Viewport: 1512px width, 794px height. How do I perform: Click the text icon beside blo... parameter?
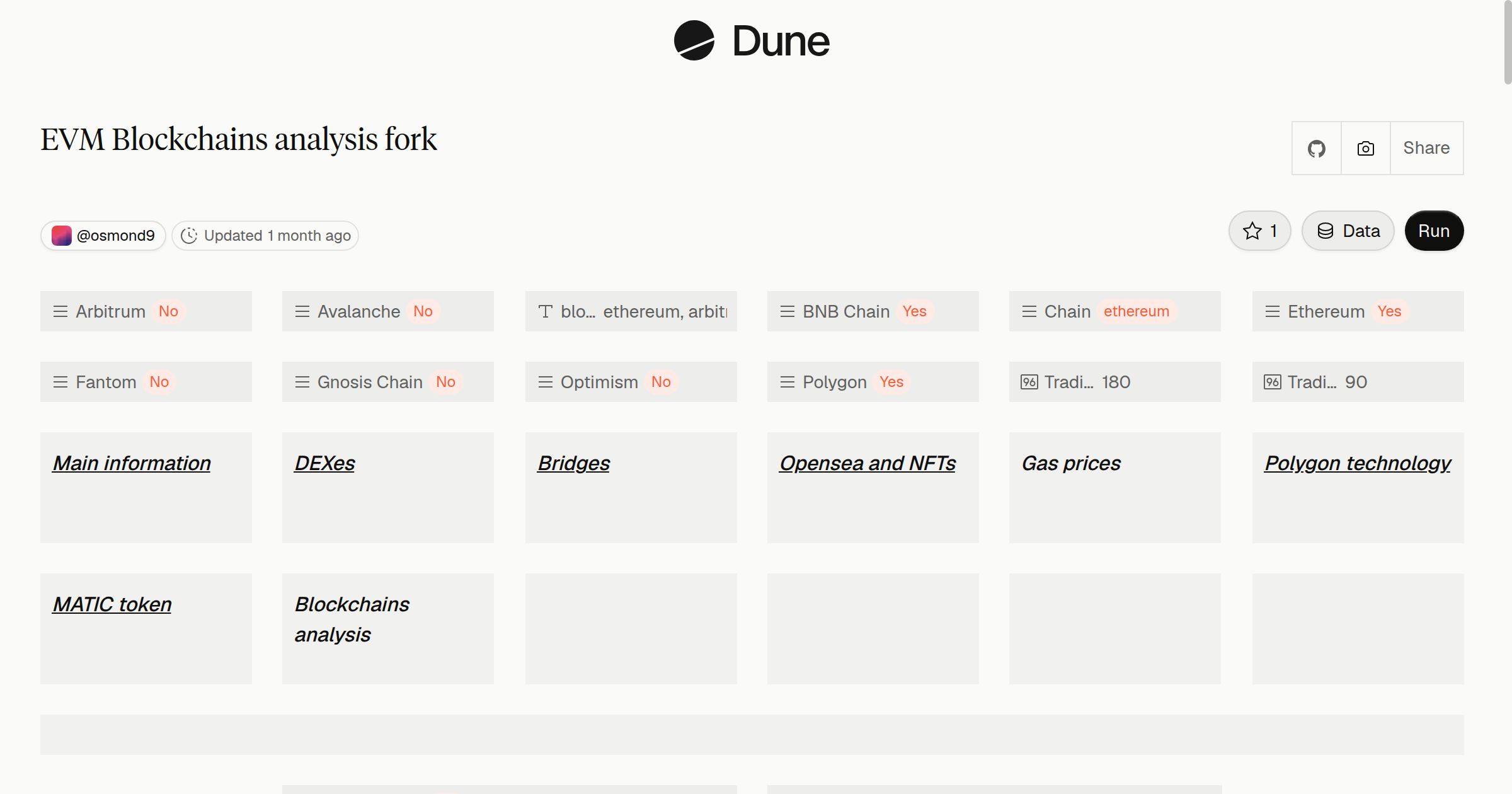(x=546, y=311)
